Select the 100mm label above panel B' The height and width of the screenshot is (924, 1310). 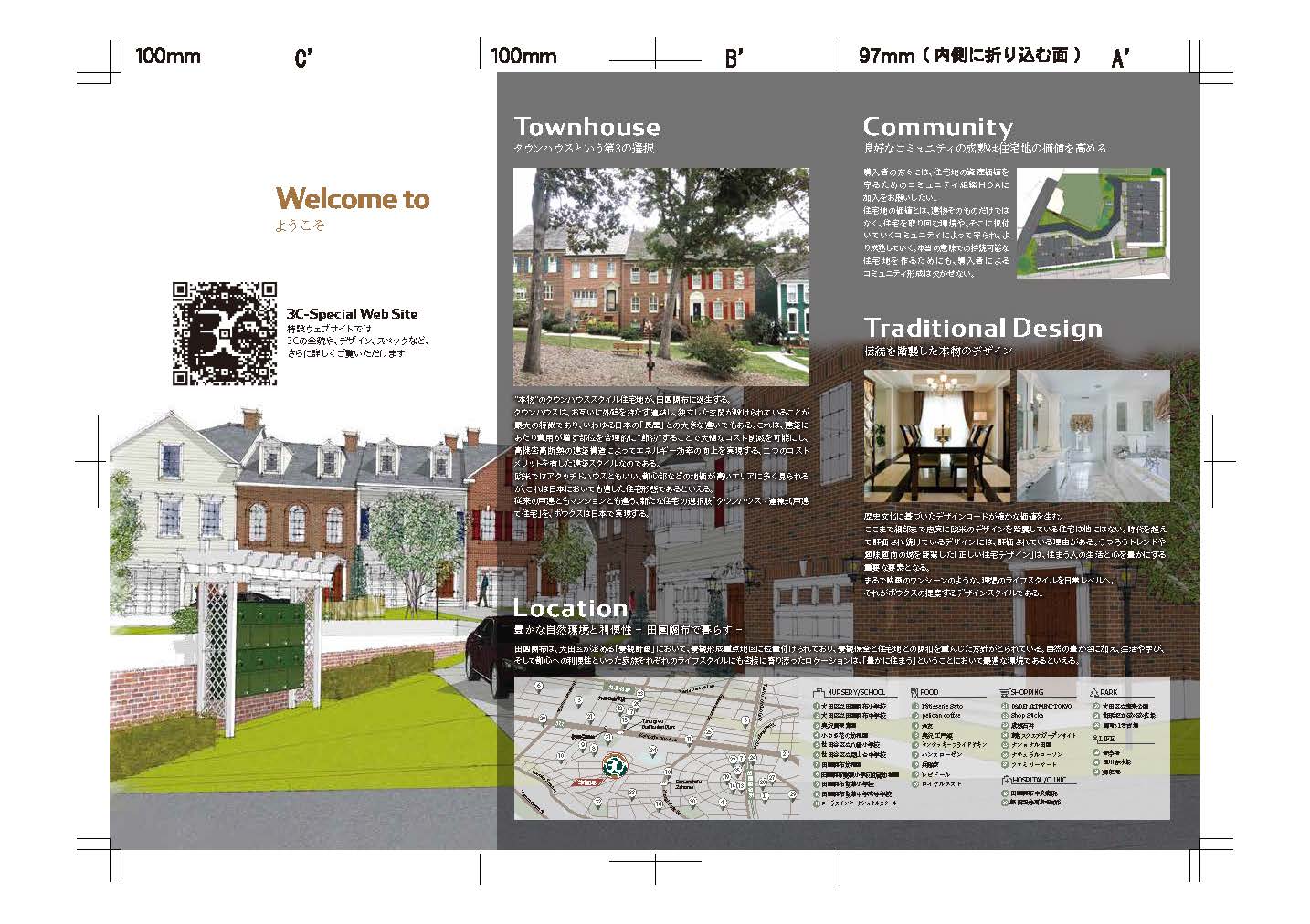click(523, 56)
